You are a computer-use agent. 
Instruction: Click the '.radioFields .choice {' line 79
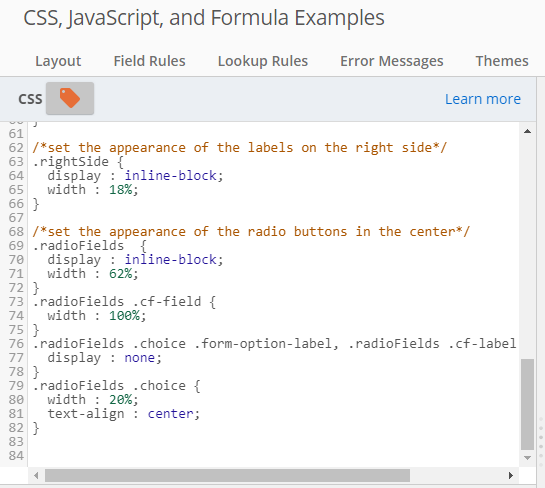tap(117, 386)
